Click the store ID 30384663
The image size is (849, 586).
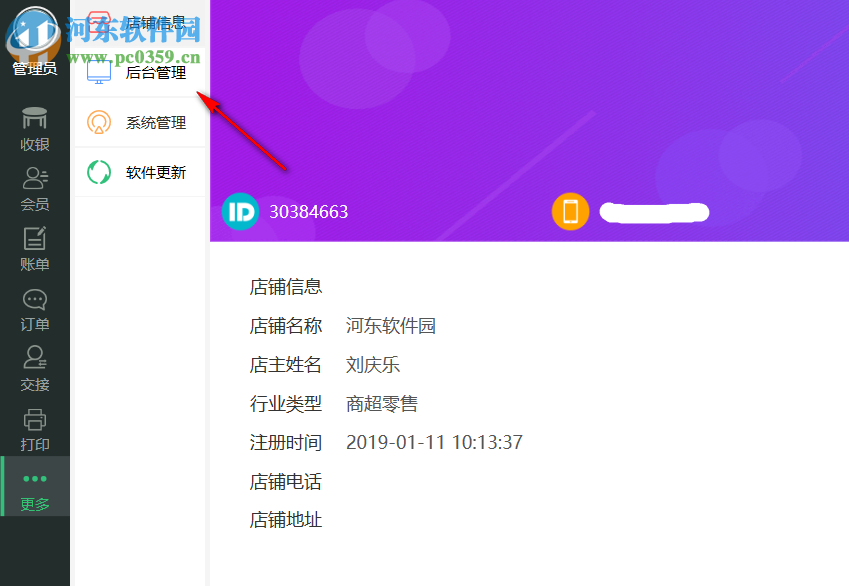(309, 212)
